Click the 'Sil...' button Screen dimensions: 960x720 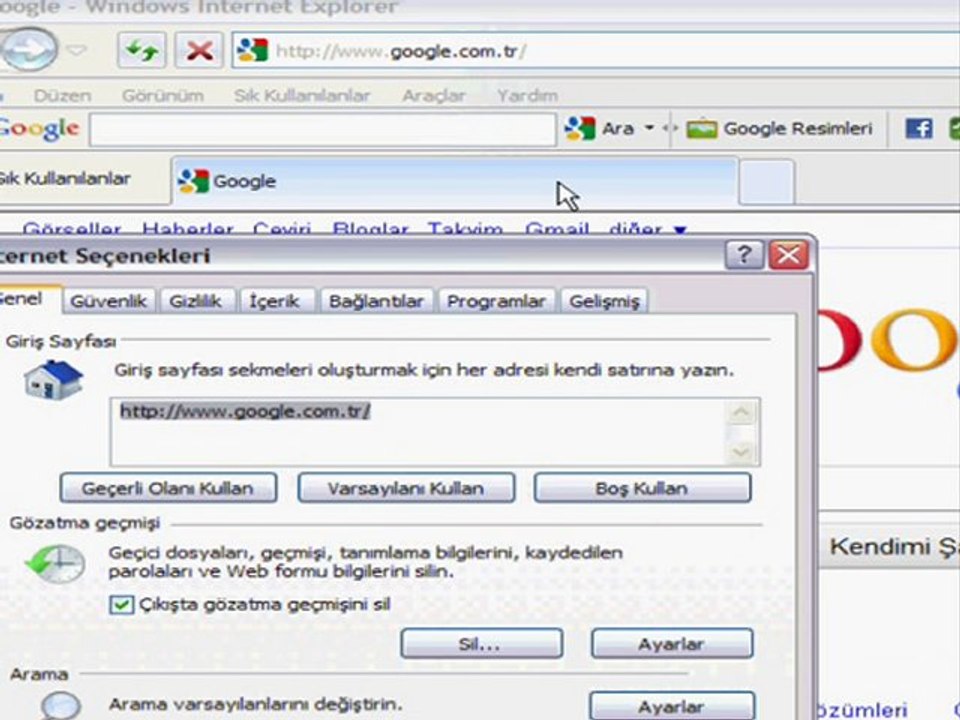481,643
